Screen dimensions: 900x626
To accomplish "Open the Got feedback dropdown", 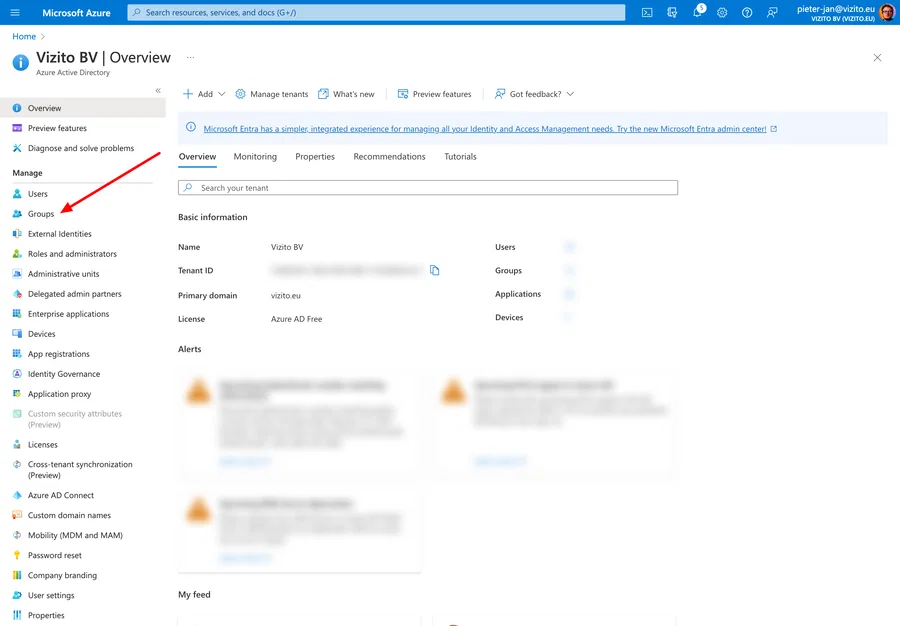I will point(533,93).
